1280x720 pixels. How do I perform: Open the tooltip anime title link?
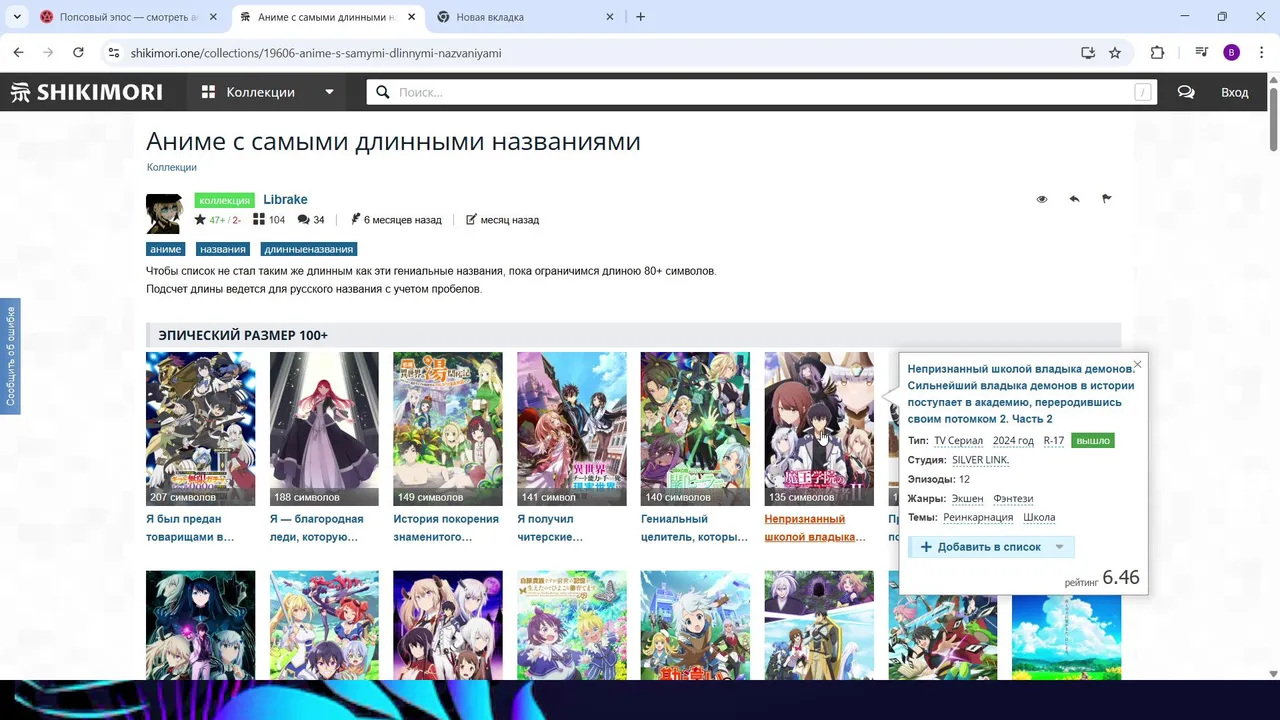click(x=1020, y=394)
